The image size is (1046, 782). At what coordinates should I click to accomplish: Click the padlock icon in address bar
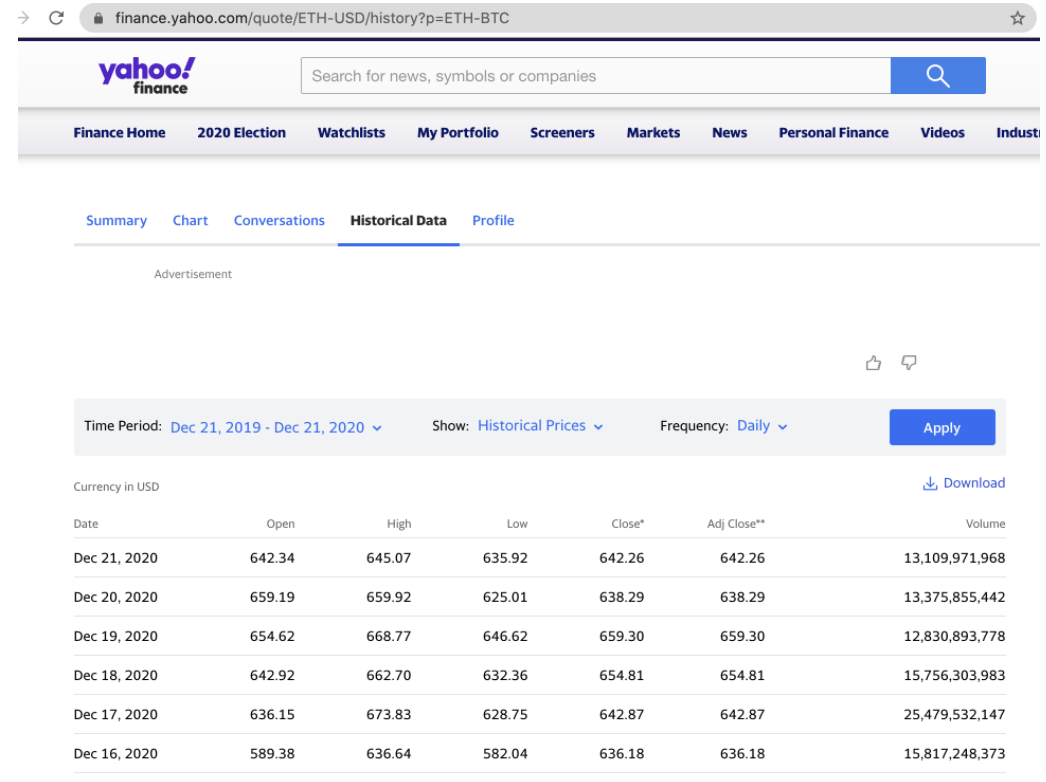click(98, 18)
